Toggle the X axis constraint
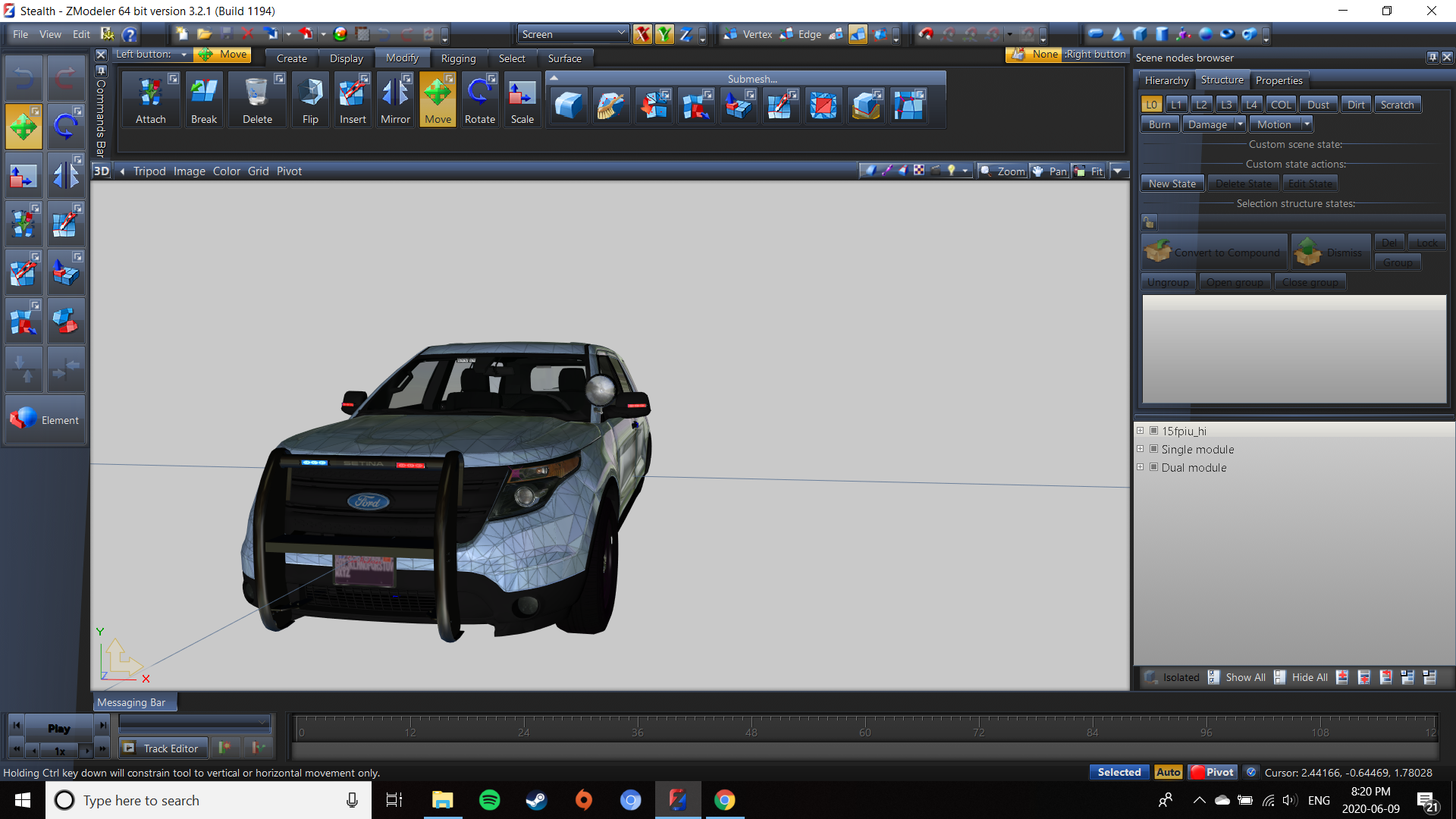The width and height of the screenshot is (1456, 819). pyautogui.click(x=642, y=34)
